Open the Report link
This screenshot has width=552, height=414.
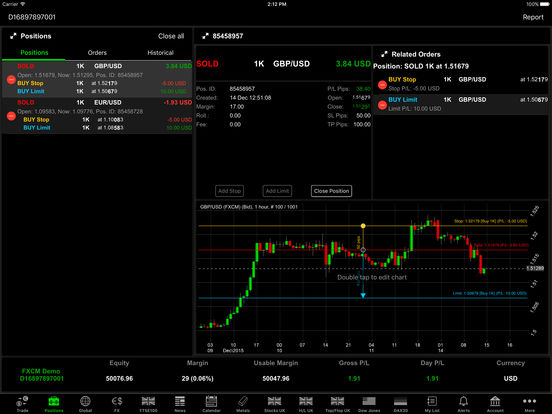pyautogui.click(x=533, y=17)
